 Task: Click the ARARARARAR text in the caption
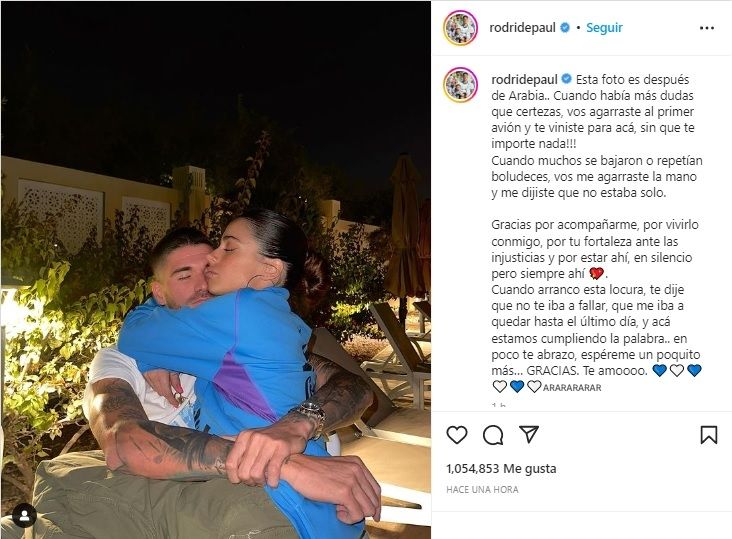click(572, 387)
